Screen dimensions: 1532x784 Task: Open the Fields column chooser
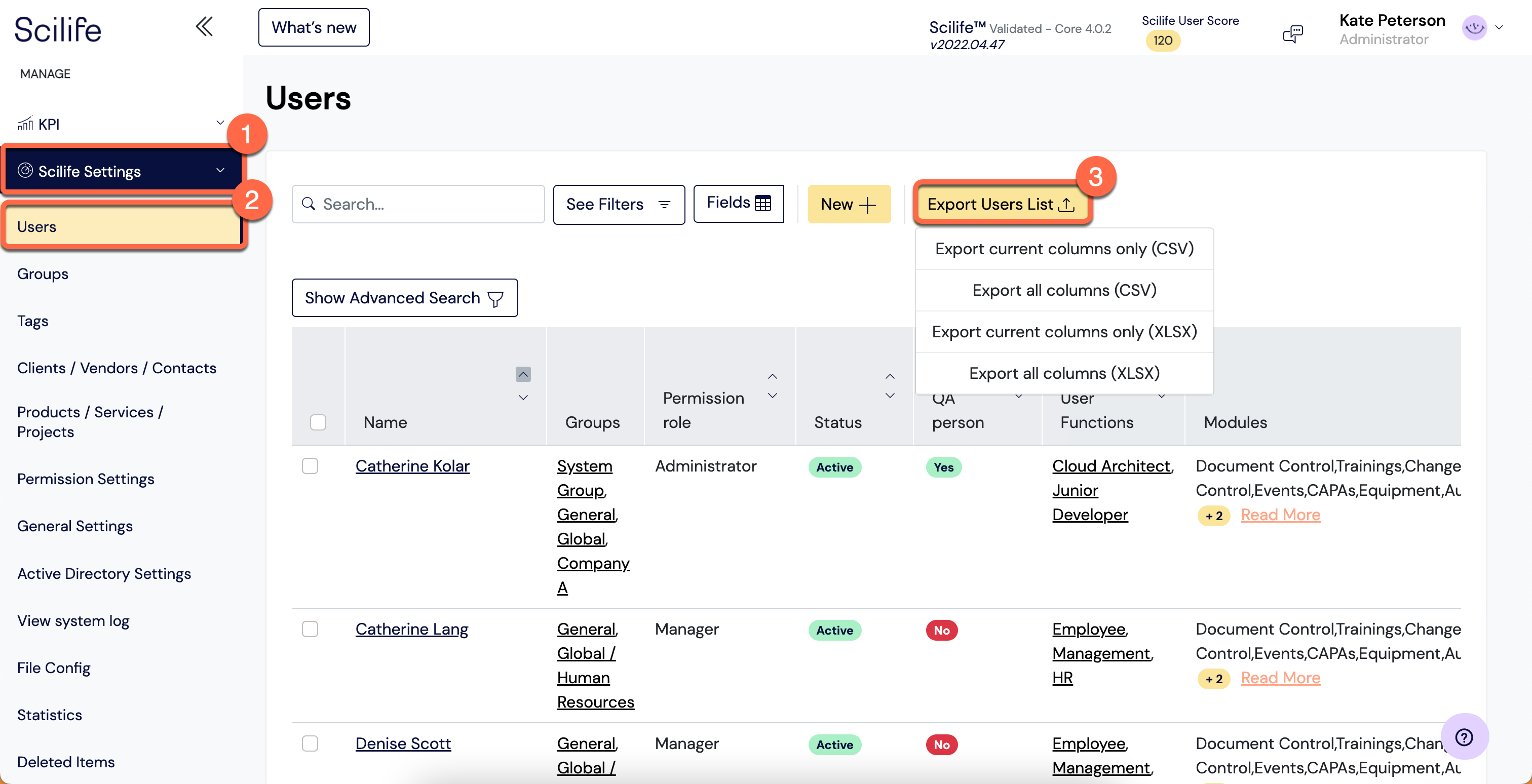(738, 203)
